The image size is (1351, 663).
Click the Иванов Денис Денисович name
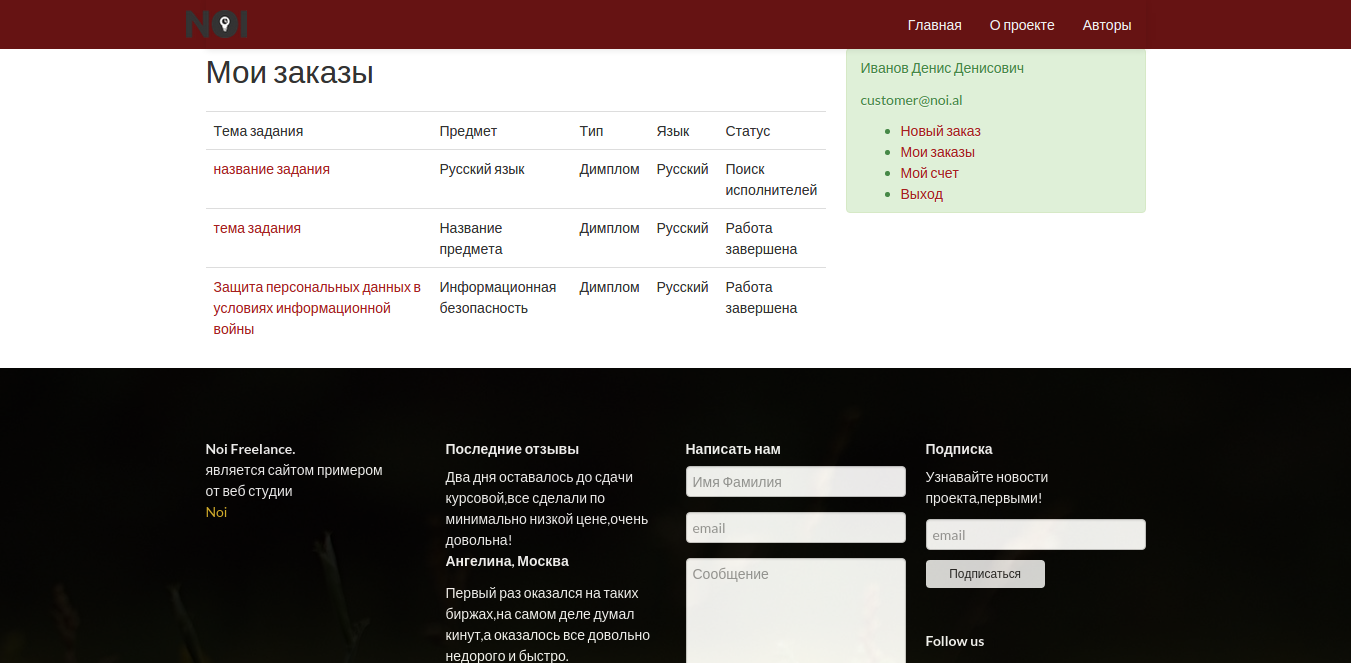click(942, 68)
